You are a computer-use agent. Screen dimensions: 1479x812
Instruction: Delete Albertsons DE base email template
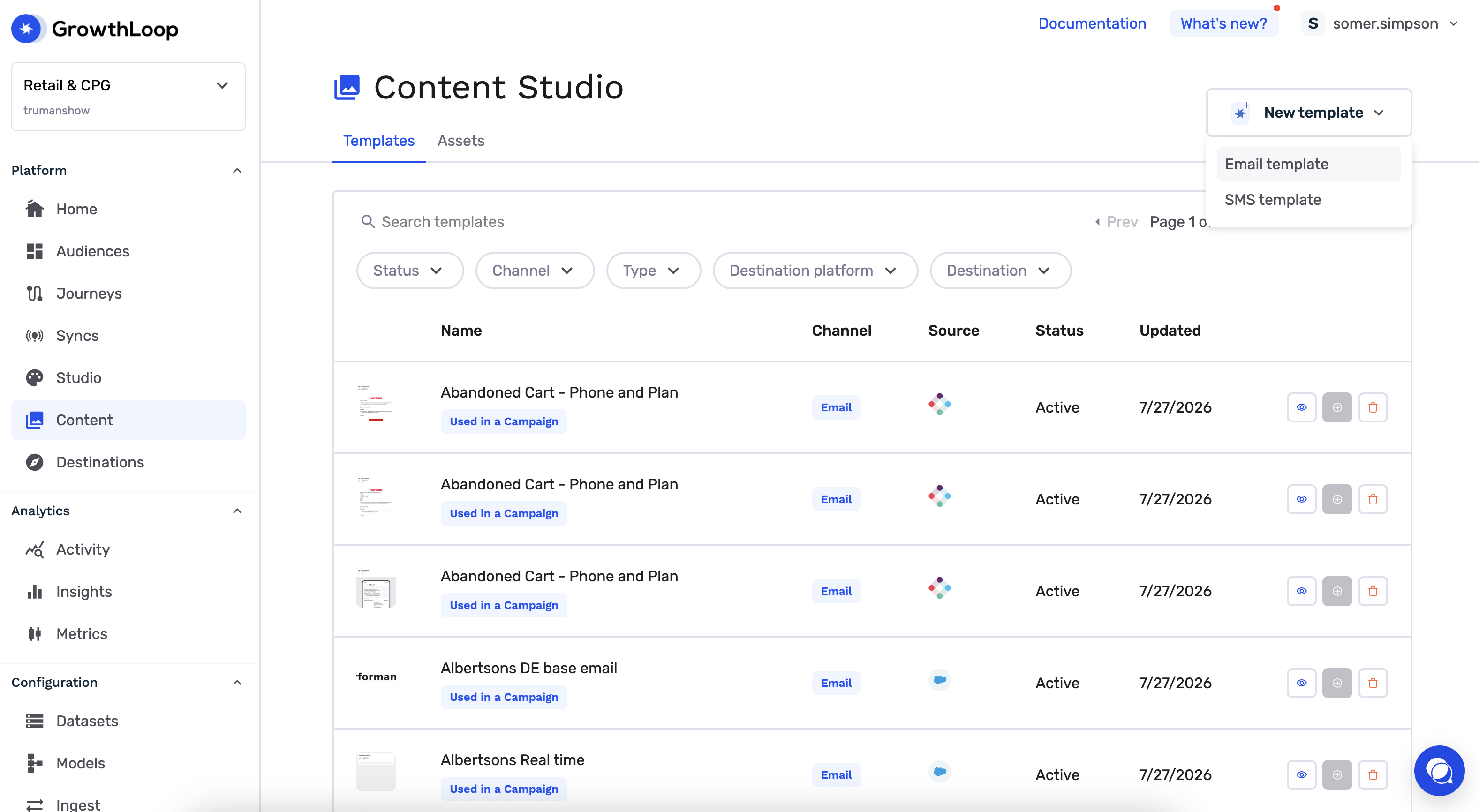tap(1373, 683)
